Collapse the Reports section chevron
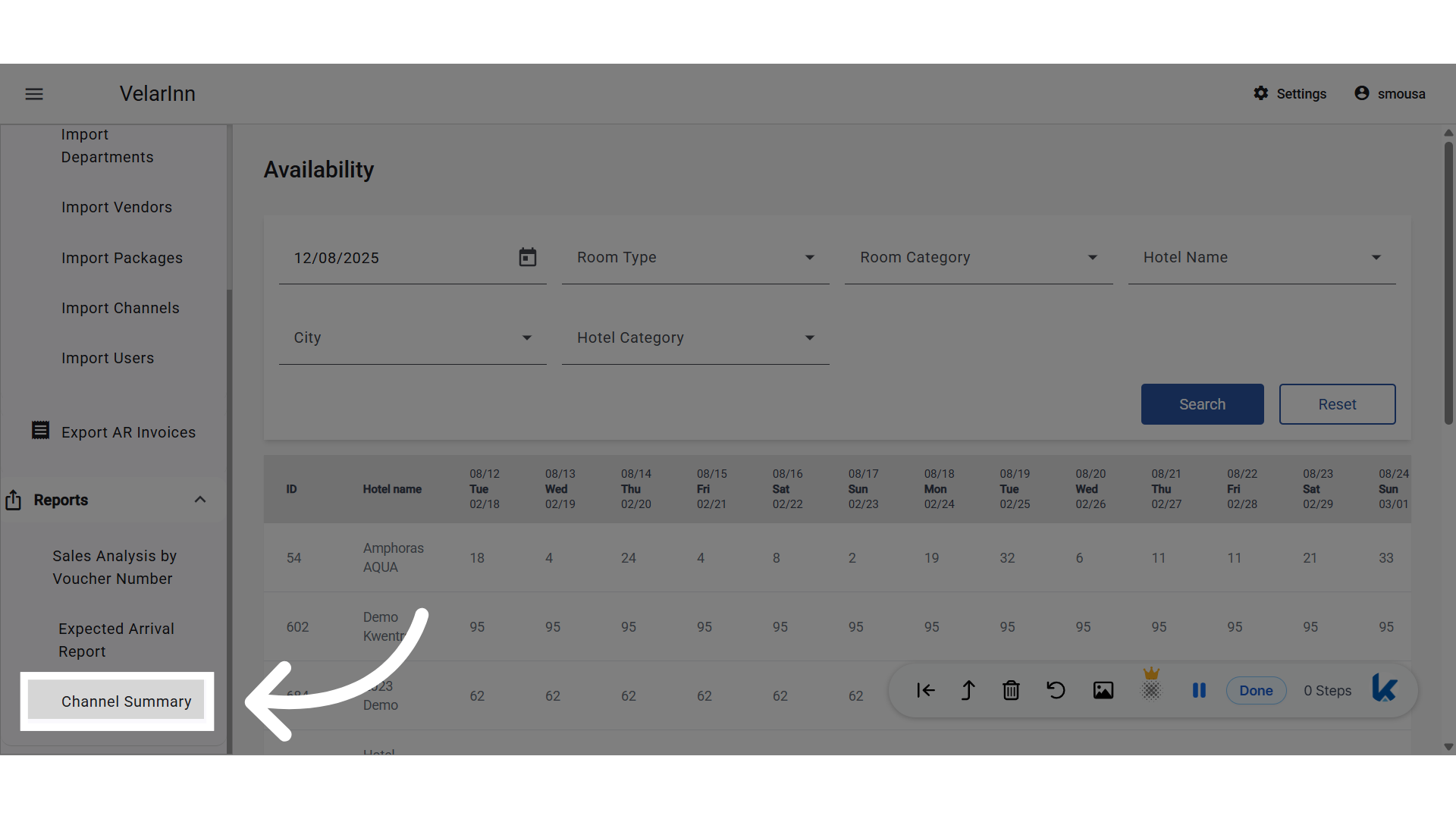Viewport: 1456px width, 819px height. pos(200,500)
